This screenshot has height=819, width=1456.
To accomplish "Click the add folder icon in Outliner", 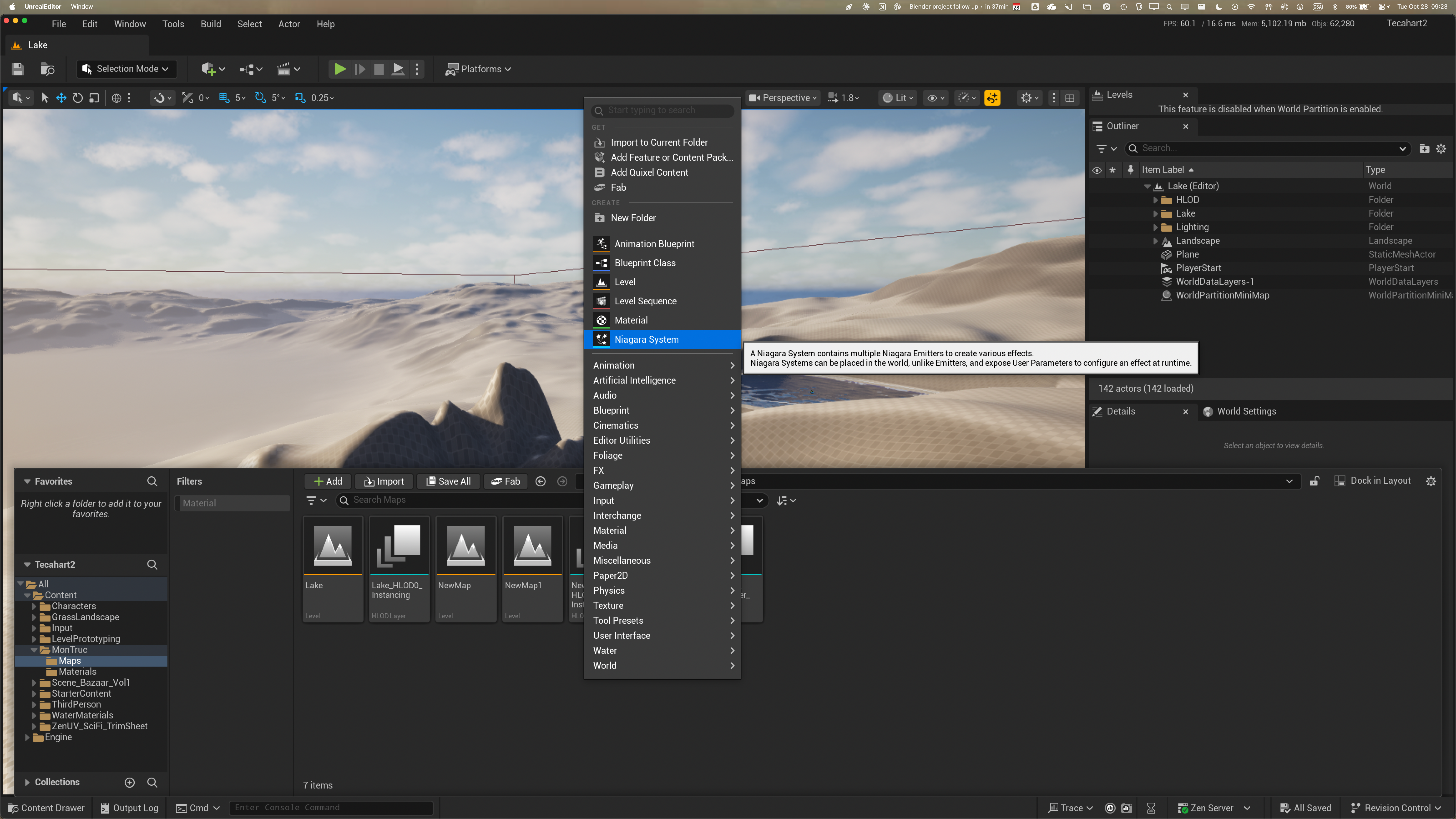I will coord(1424,149).
